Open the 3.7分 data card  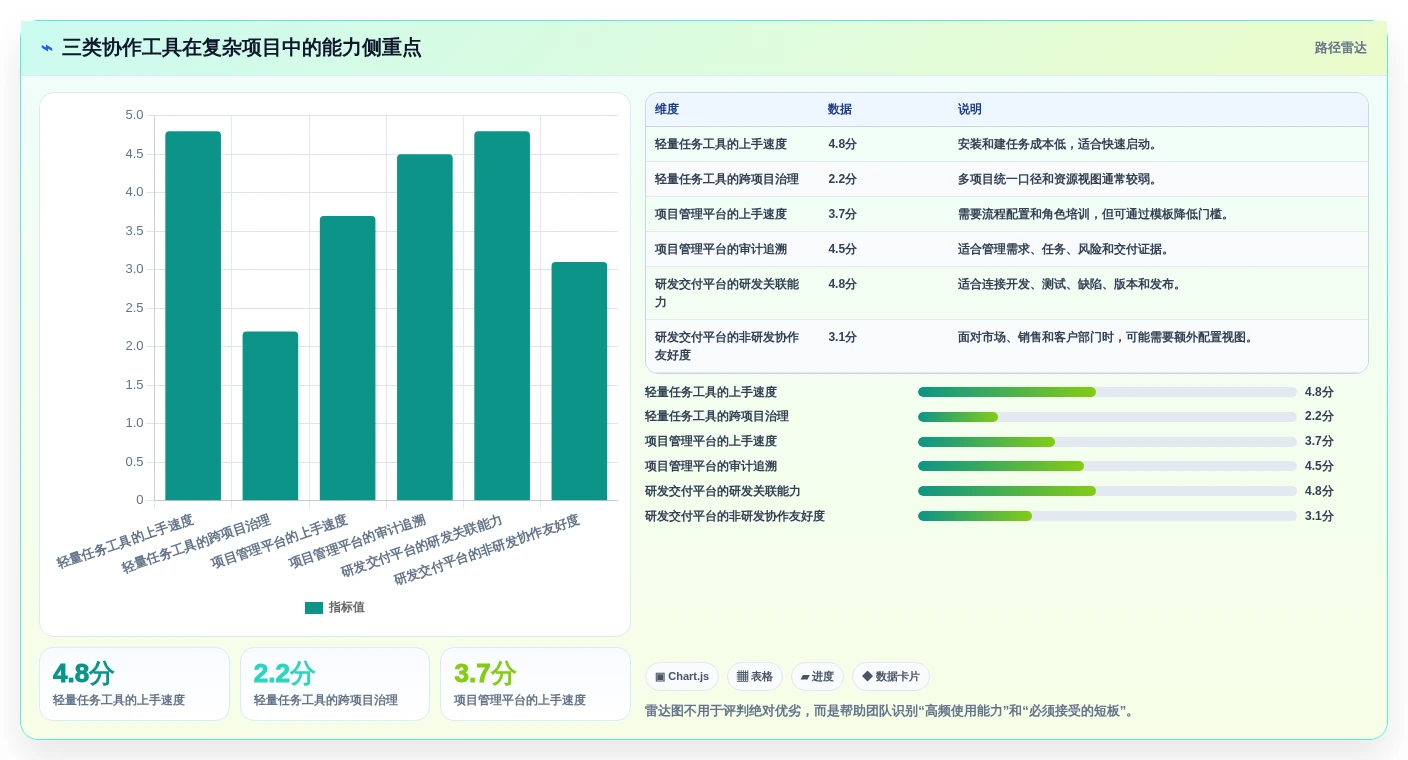pyautogui.click(x=535, y=684)
